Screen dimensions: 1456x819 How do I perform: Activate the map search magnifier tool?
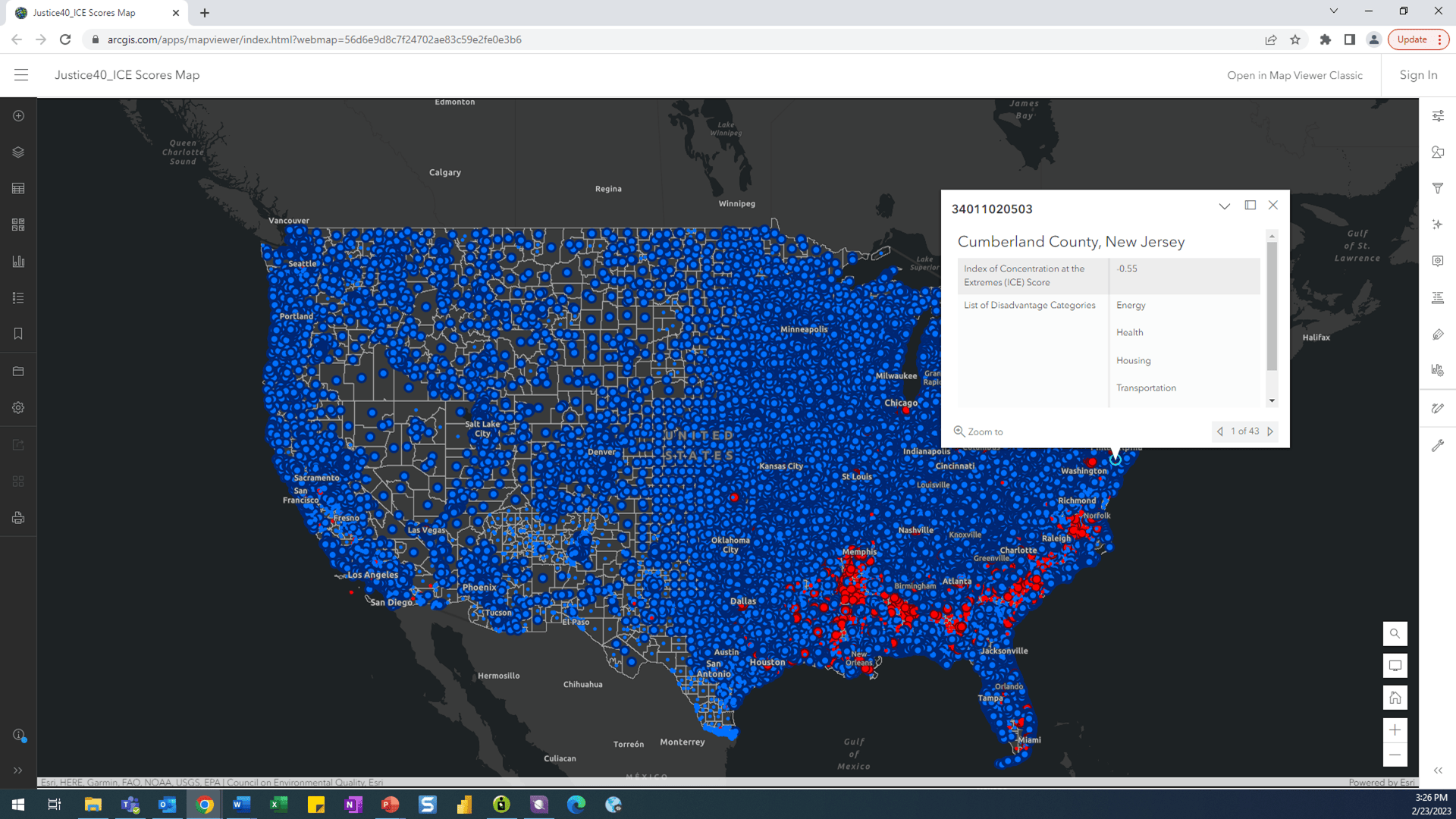pyautogui.click(x=1395, y=634)
